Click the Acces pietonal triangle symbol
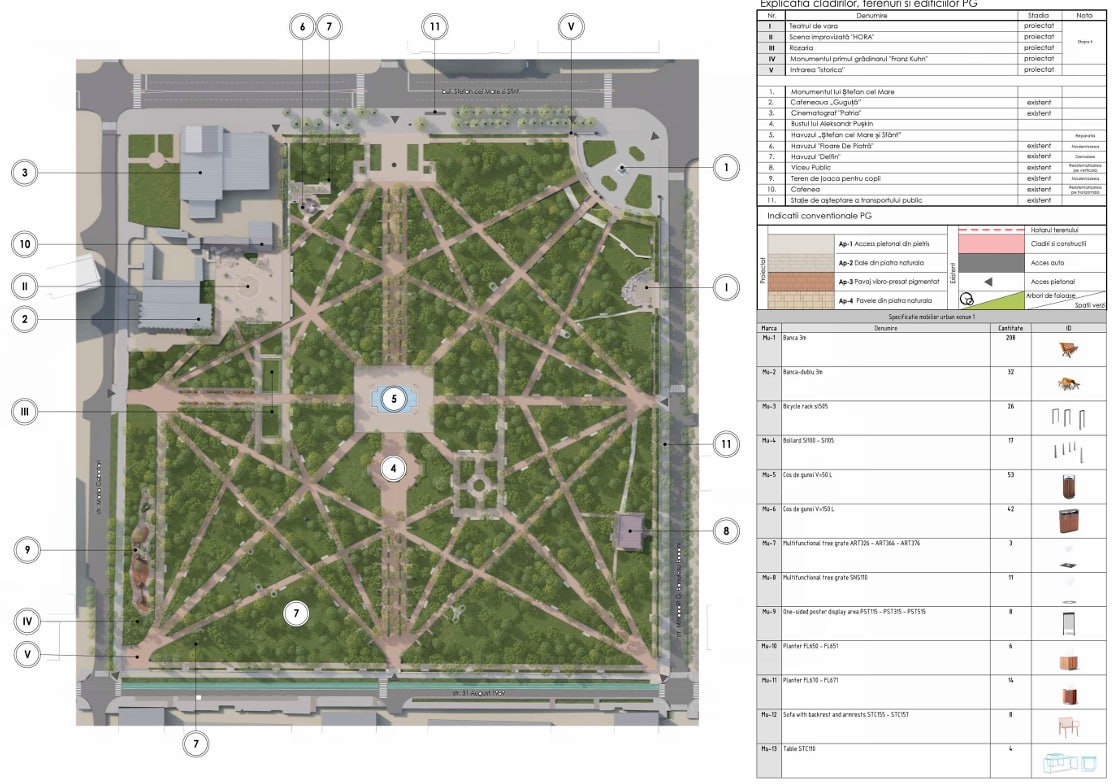 (987, 282)
